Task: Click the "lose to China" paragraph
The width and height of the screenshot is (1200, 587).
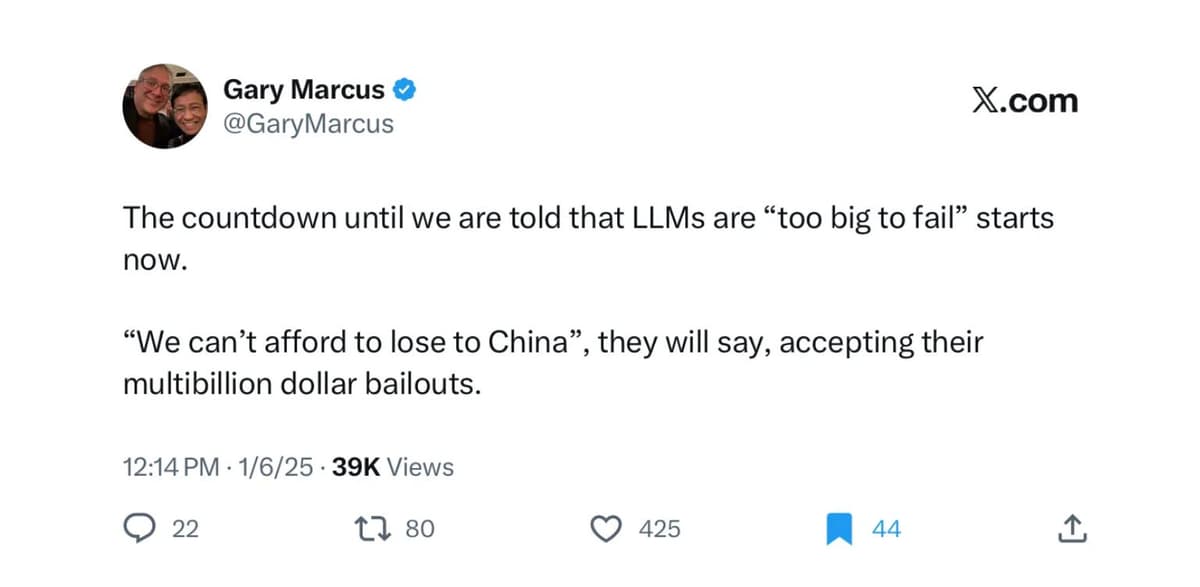Action: (x=553, y=363)
